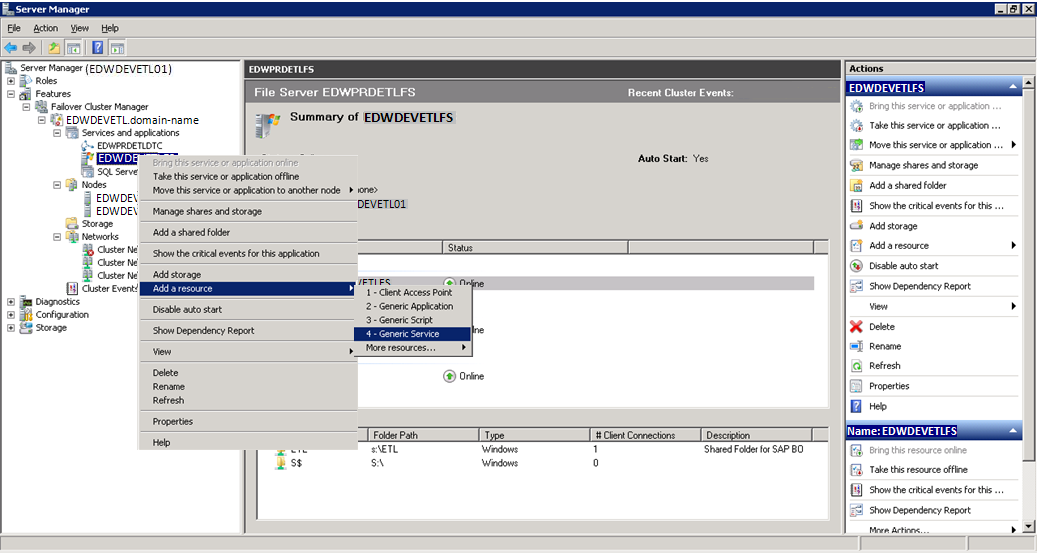Select Add a shared folder in context menu
The width and height of the screenshot is (1037, 553).
[x=248, y=232]
